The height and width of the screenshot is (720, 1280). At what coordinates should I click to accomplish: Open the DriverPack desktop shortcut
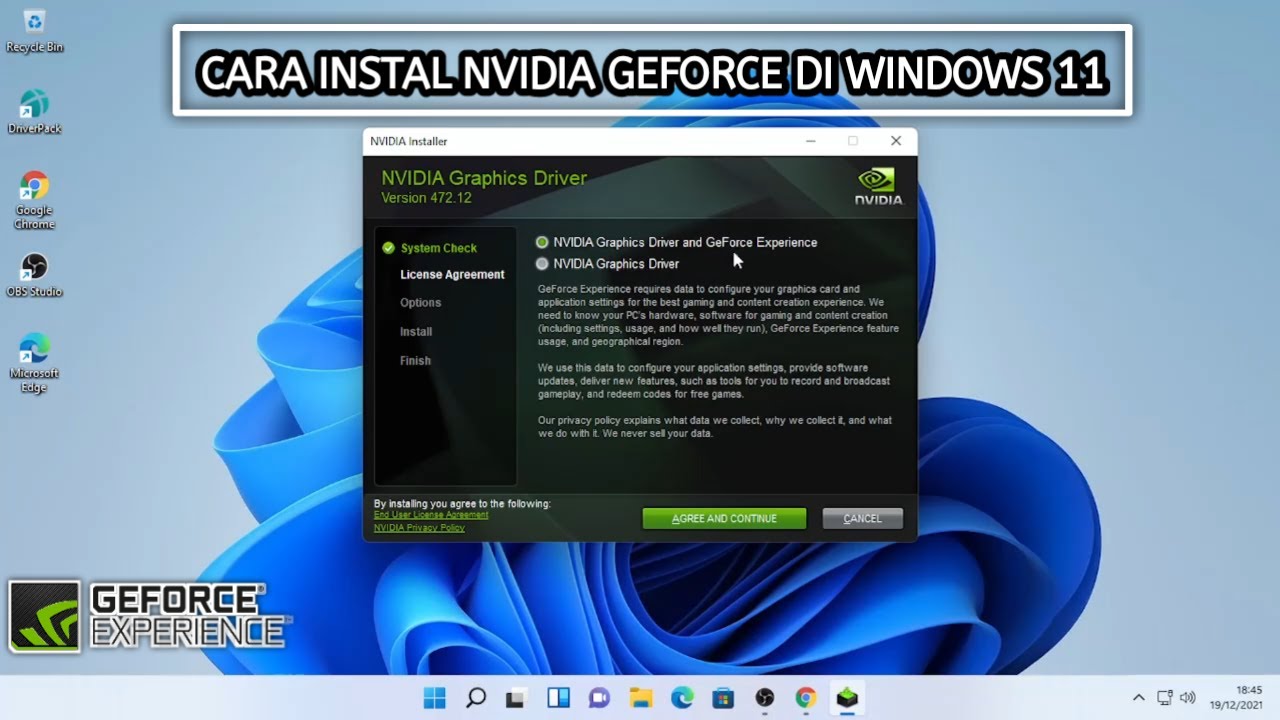point(34,111)
